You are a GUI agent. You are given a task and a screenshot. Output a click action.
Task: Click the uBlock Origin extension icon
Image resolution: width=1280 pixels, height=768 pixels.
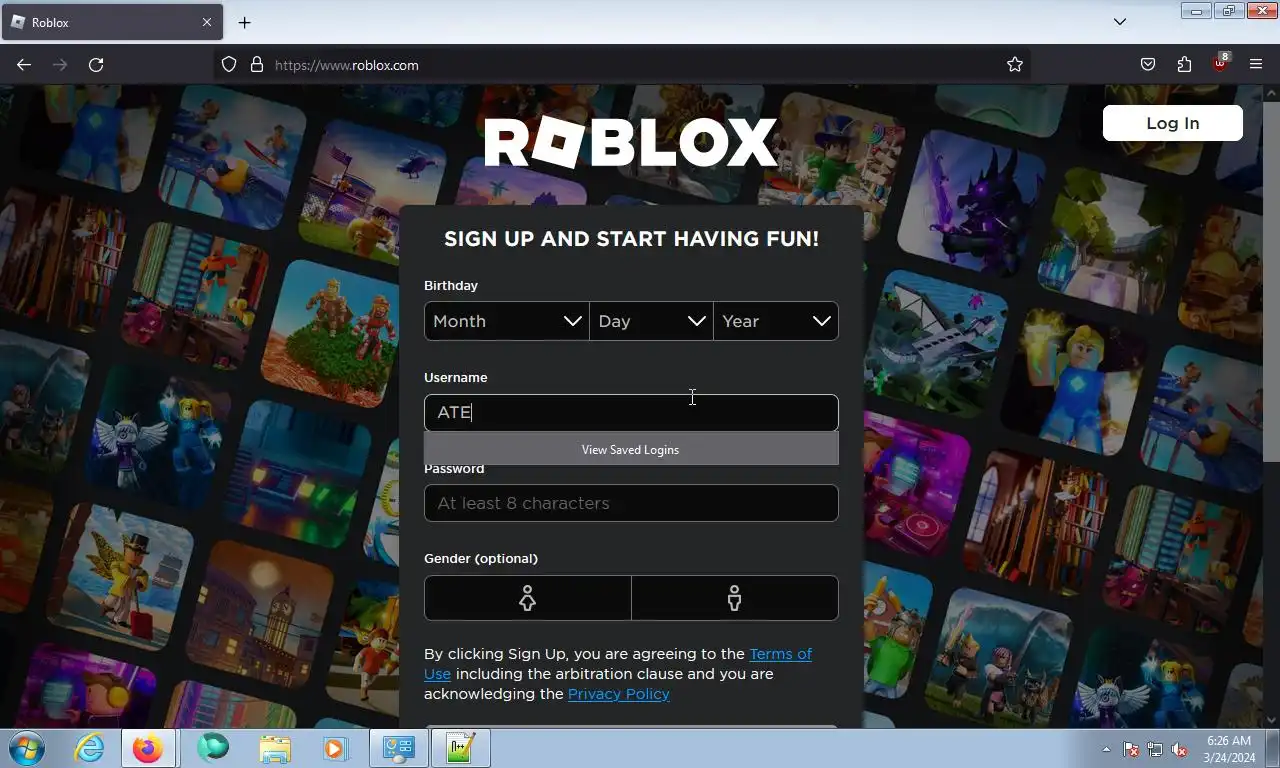[1220, 63]
